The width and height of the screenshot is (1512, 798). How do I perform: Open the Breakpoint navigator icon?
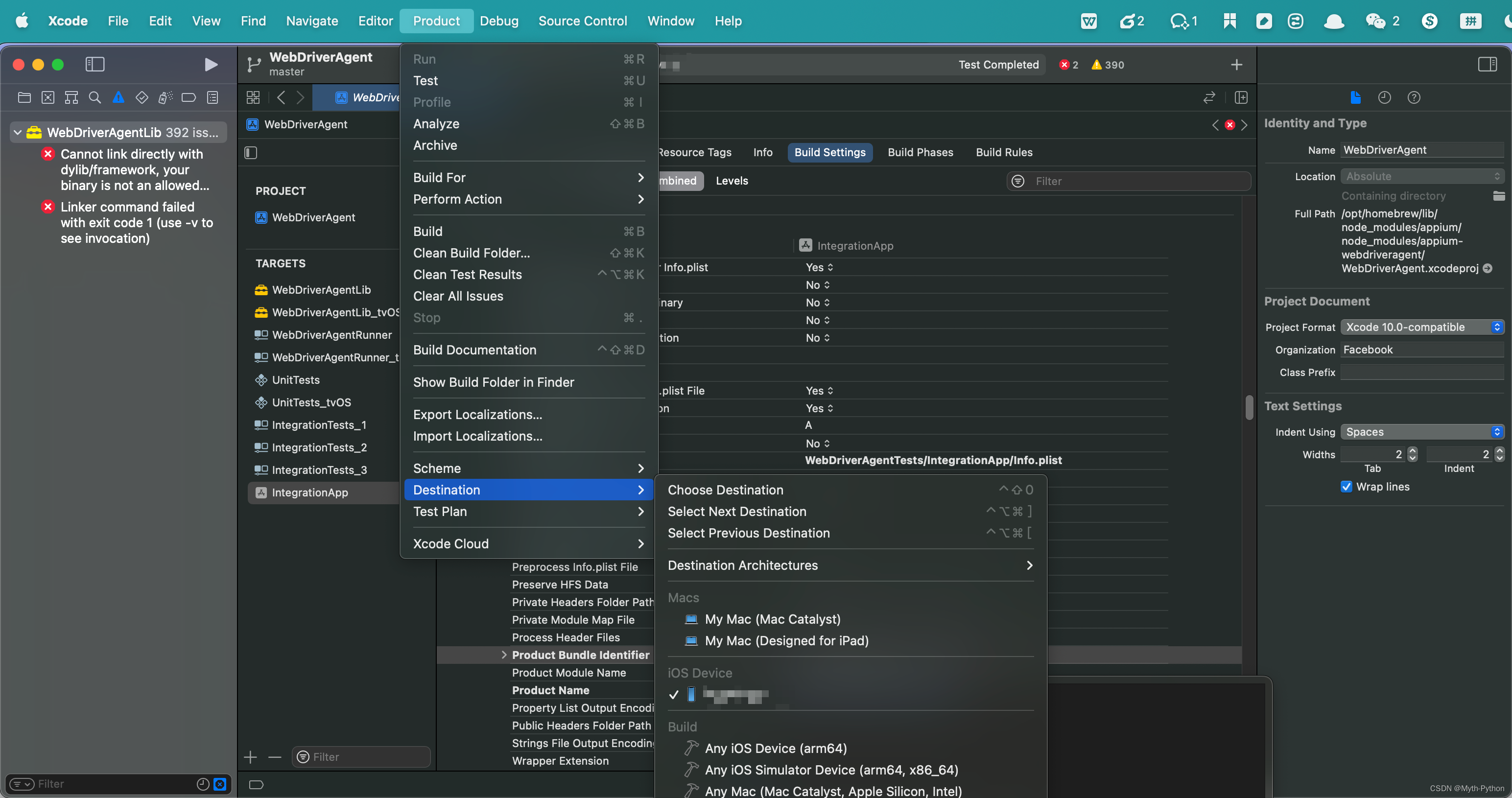tap(189, 97)
